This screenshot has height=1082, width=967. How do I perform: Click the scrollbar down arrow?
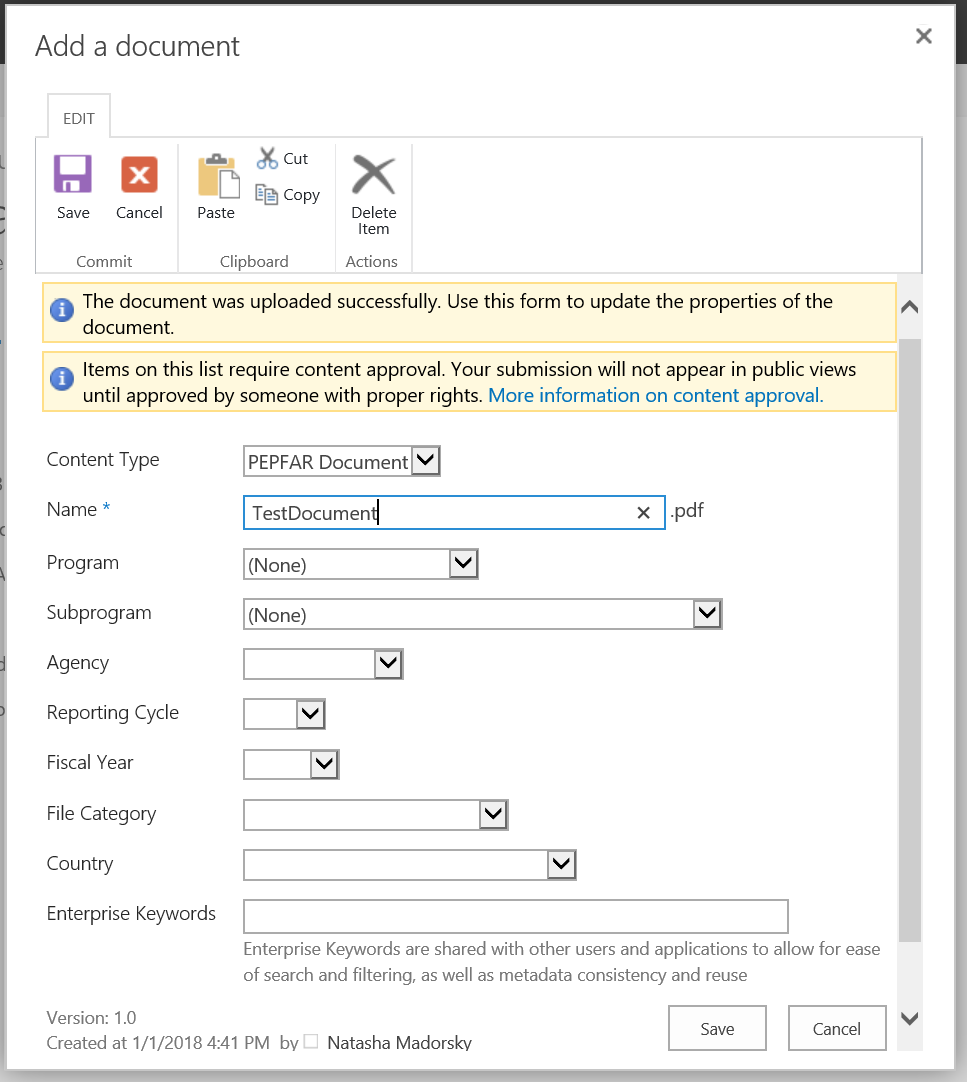910,1018
